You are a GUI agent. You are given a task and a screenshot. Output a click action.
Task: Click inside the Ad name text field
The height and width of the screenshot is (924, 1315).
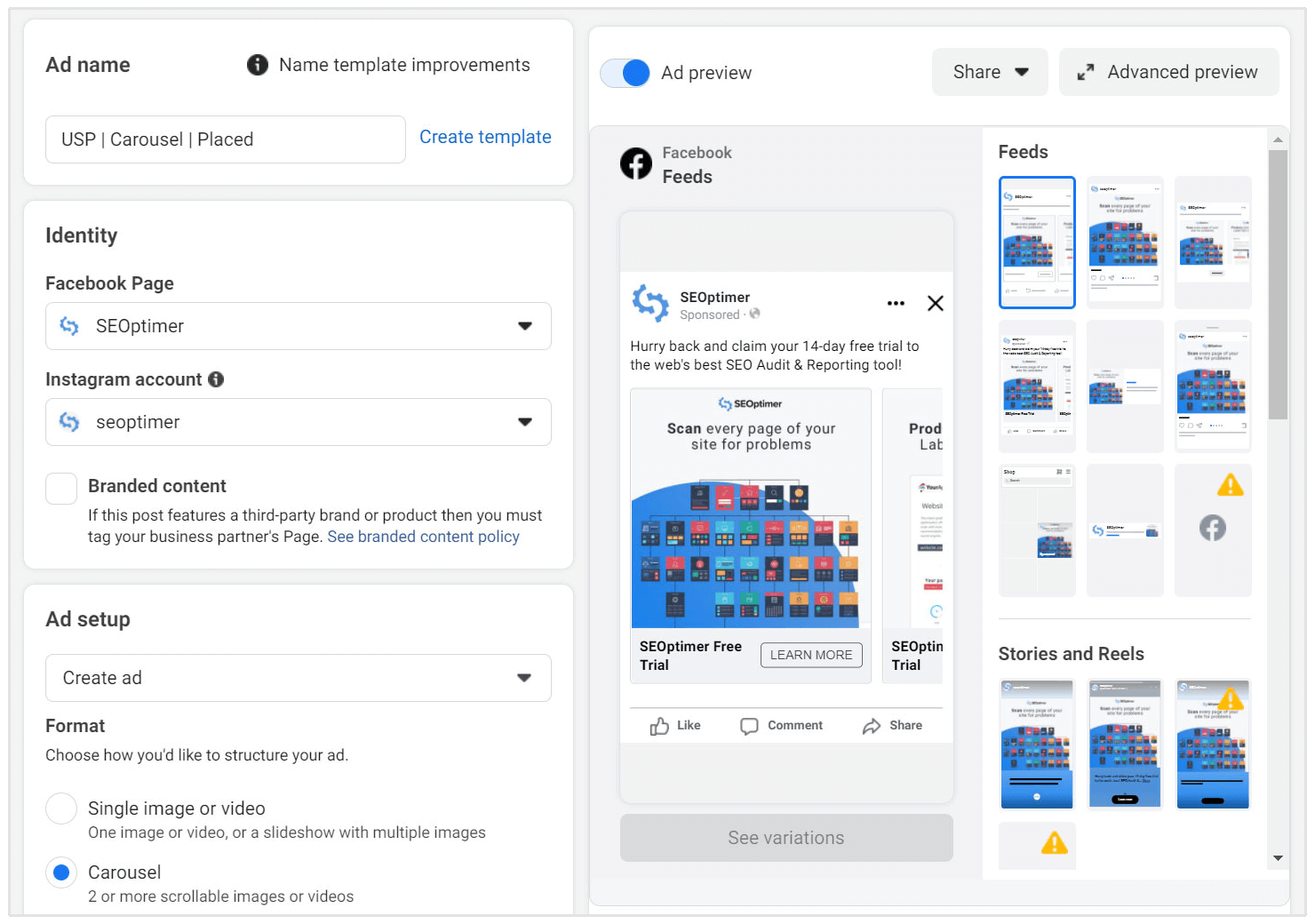(225, 139)
